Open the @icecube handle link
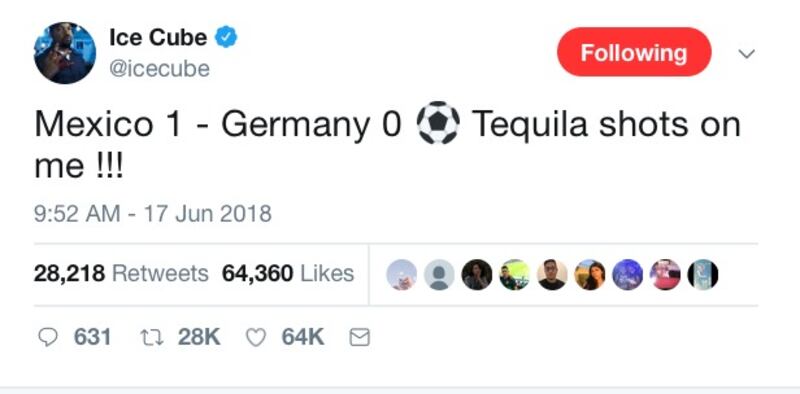 click(159, 69)
